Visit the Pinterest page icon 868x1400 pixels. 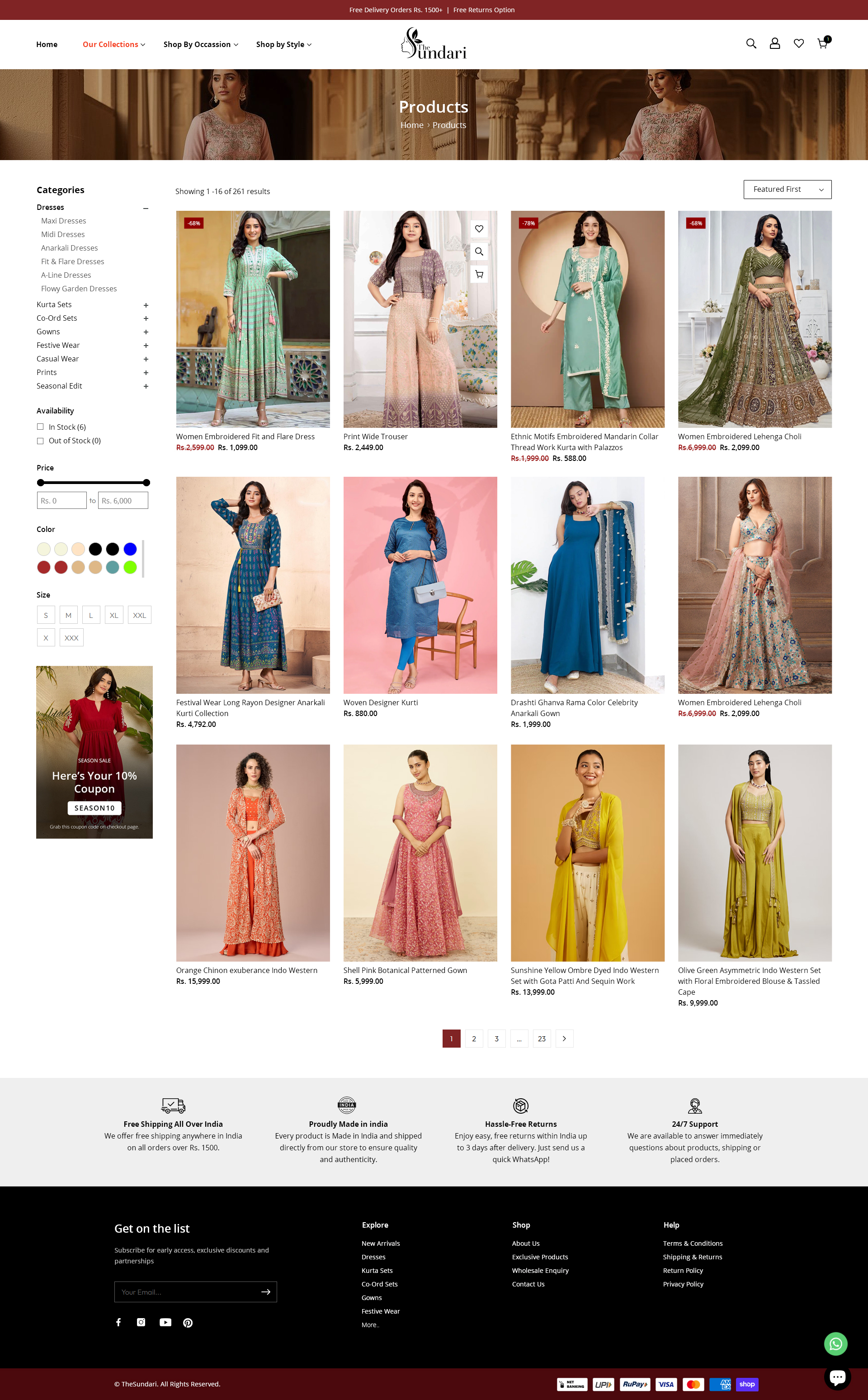coord(188,1323)
